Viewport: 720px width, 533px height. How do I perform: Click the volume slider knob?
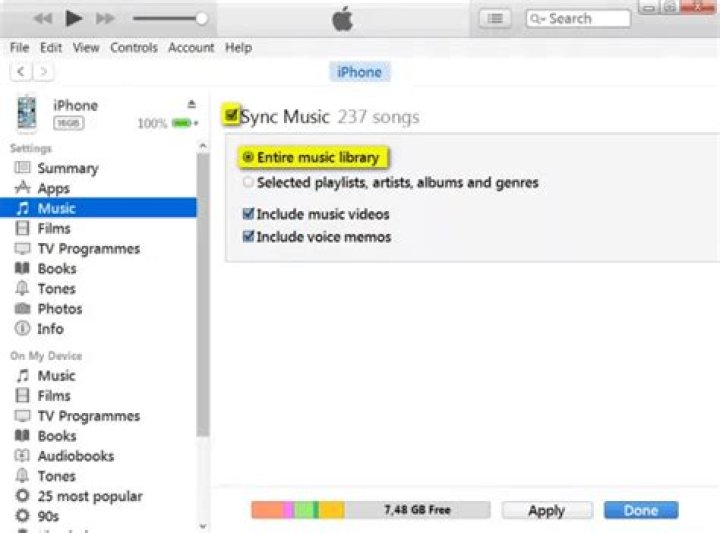coord(201,18)
